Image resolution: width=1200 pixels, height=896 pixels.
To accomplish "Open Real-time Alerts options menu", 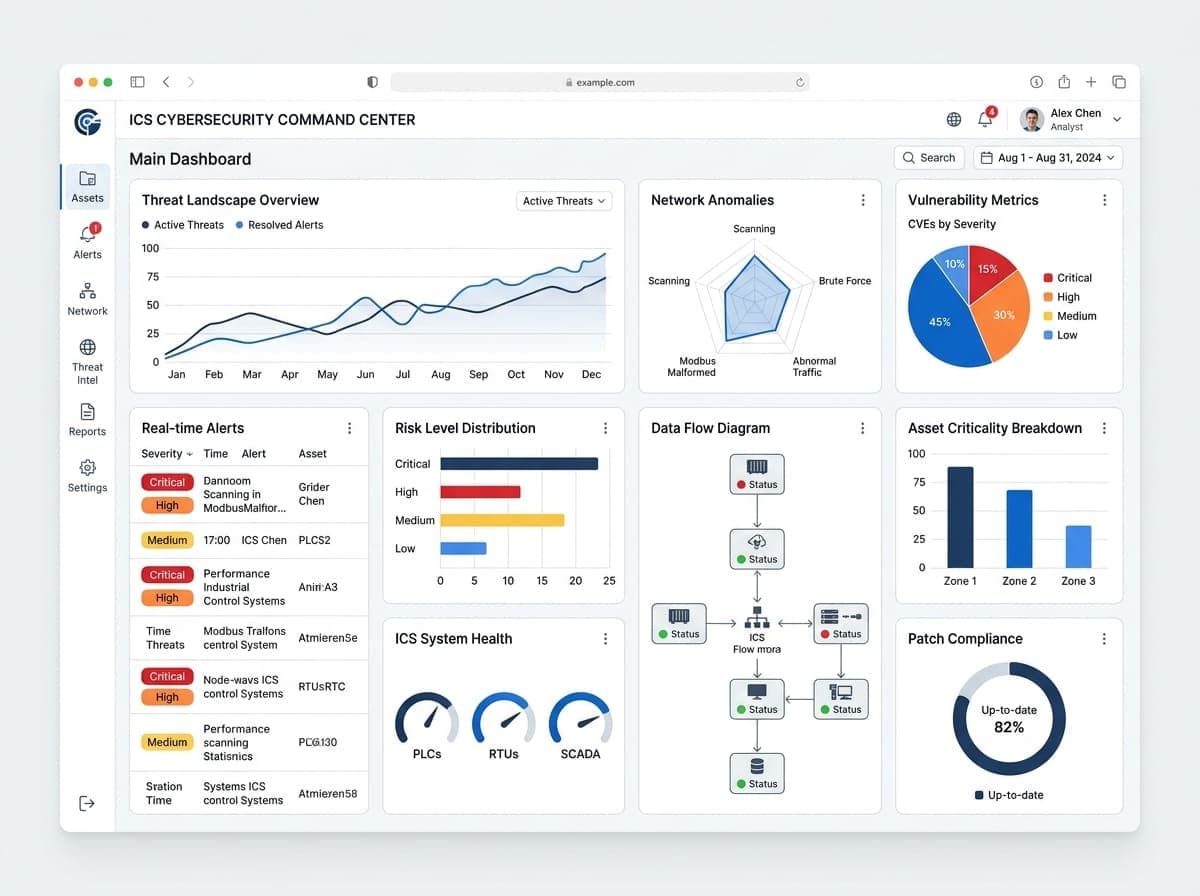I will [349, 428].
